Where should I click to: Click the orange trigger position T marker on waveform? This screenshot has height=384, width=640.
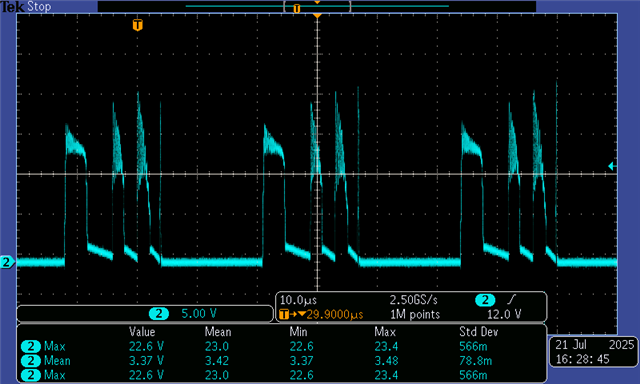click(x=138, y=25)
